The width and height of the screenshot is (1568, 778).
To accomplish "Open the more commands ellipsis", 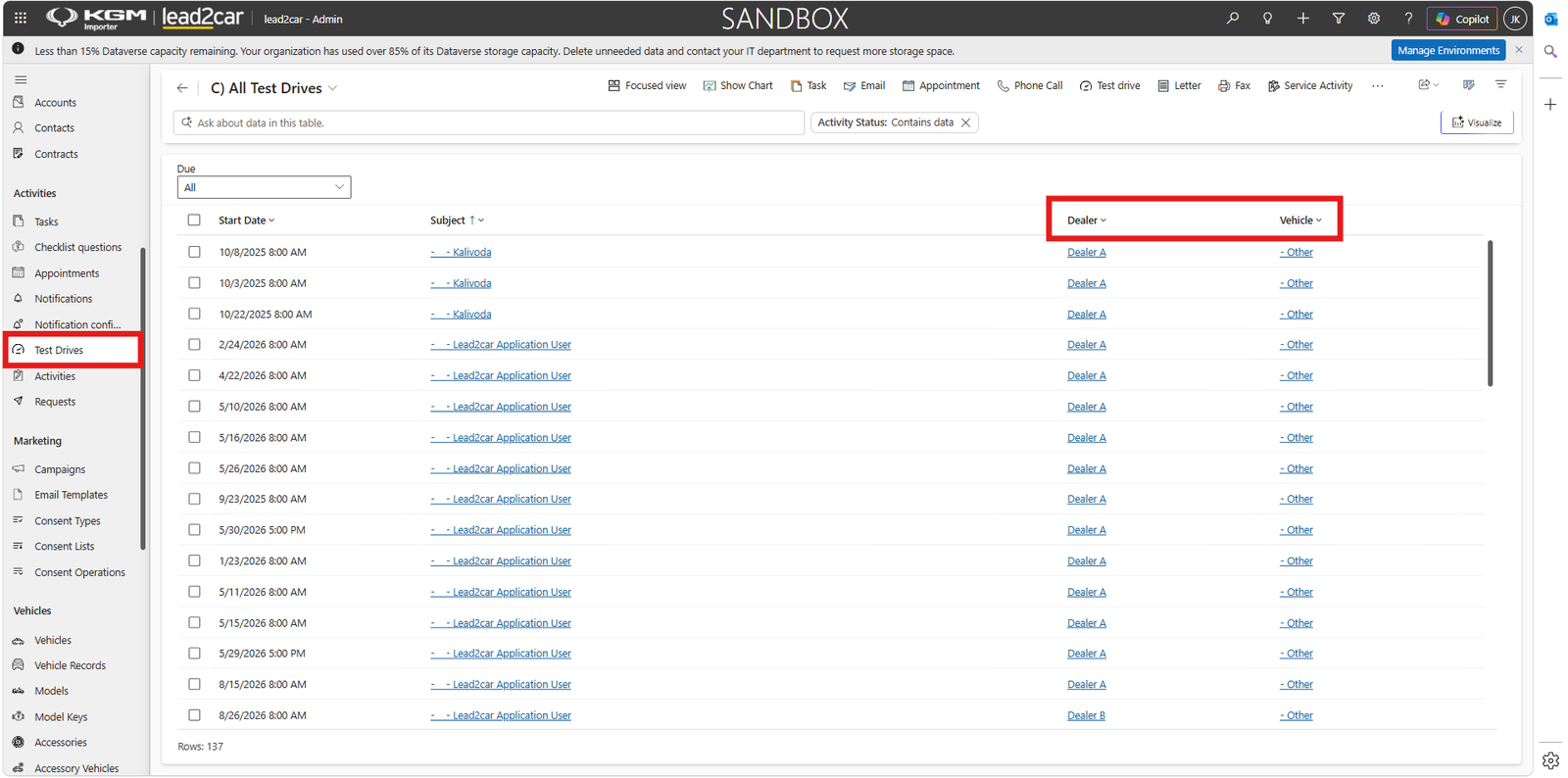I will click(1378, 86).
